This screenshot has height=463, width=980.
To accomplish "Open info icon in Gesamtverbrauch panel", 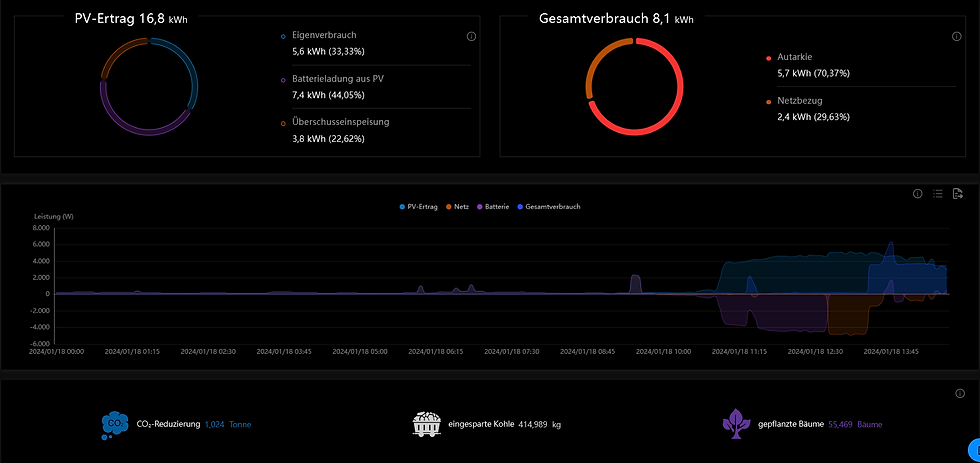I will [956, 37].
